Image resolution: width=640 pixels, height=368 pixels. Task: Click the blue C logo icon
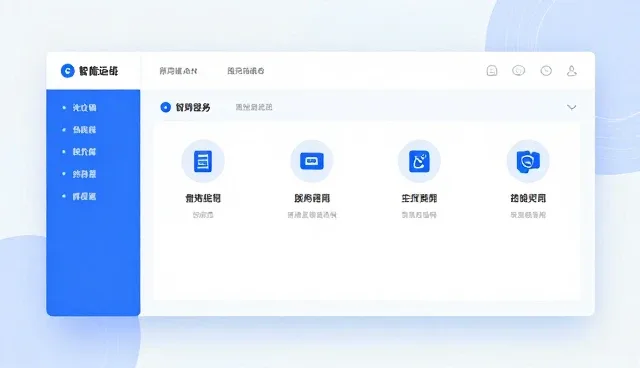(x=67, y=71)
